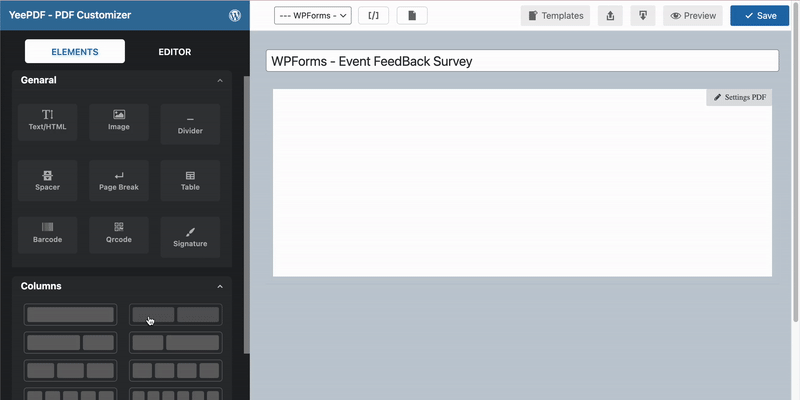800x400 pixels.
Task: Choose the wide-left narrow-right column layout
Action: point(70,343)
